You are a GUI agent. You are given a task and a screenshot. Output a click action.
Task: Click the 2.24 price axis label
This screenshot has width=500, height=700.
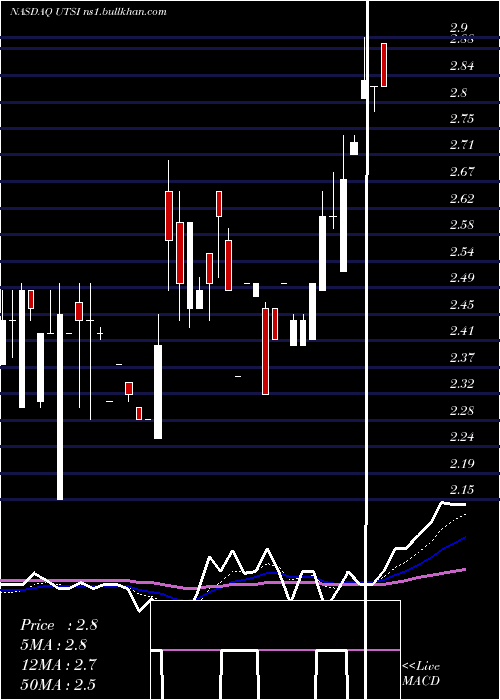pos(462,437)
